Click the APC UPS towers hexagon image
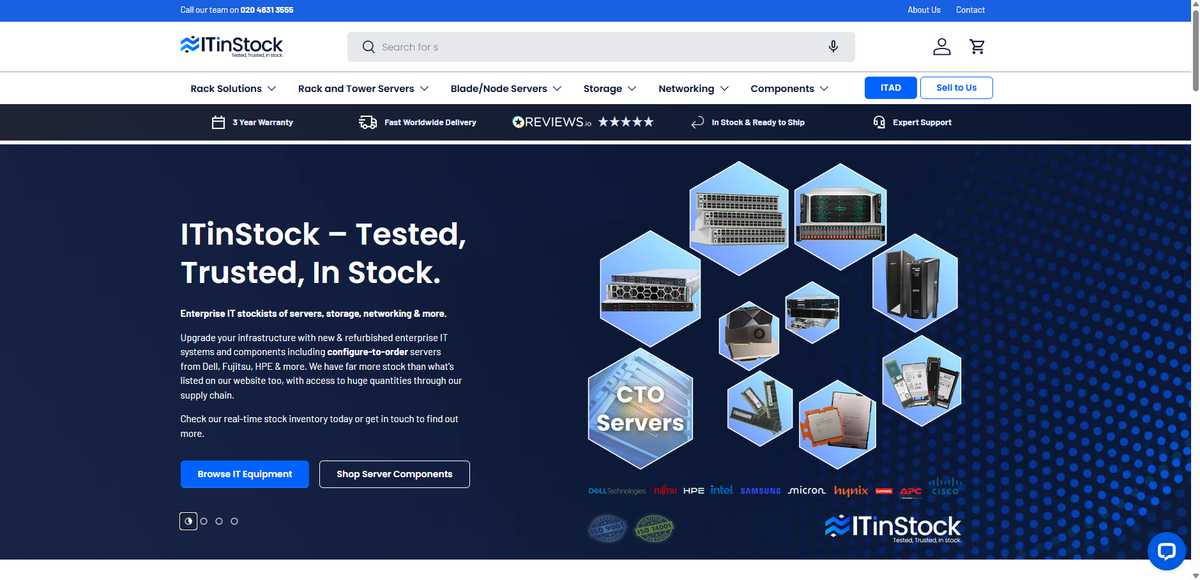This screenshot has width=1200, height=580. (x=915, y=283)
